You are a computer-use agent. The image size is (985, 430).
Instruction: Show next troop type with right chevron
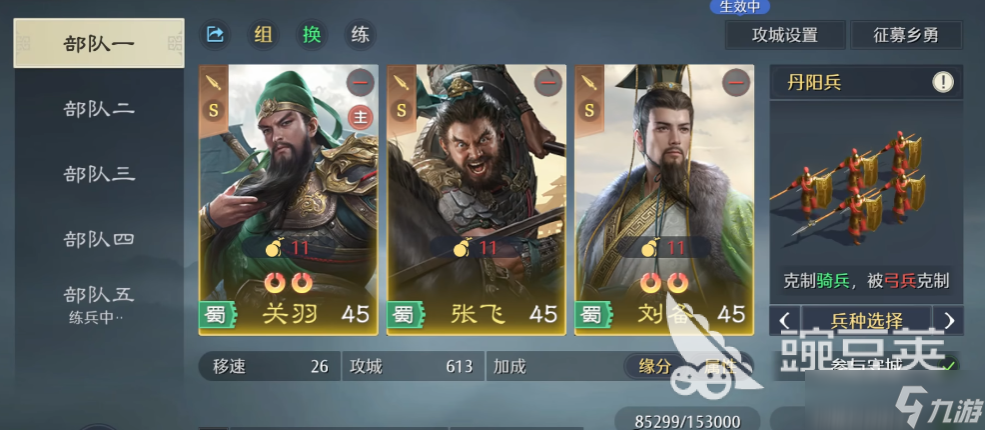click(949, 321)
